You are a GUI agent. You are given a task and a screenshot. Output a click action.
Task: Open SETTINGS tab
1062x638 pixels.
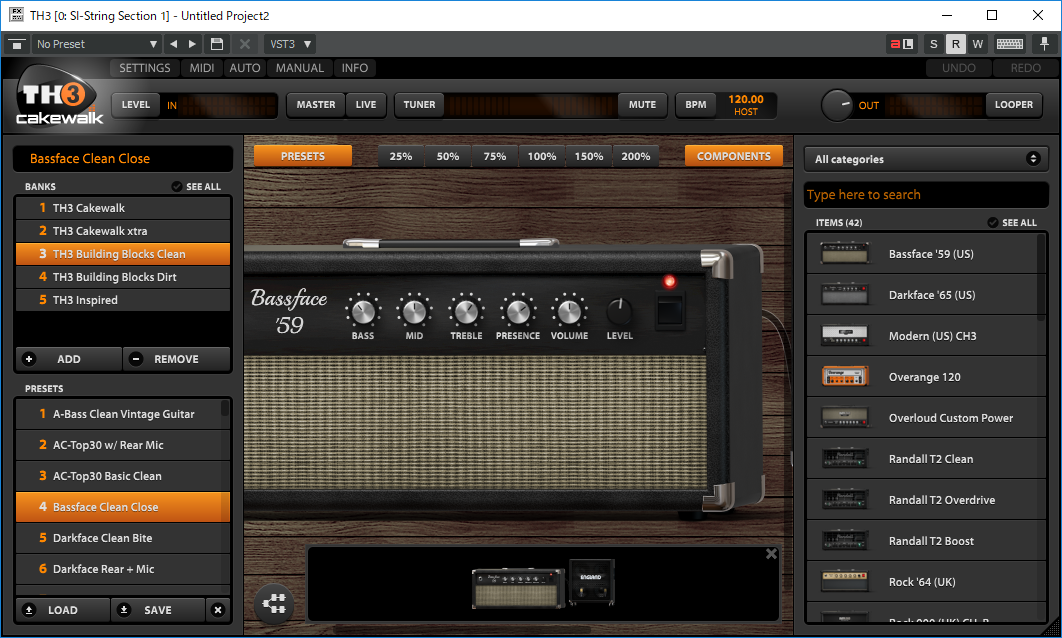(x=145, y=68)
